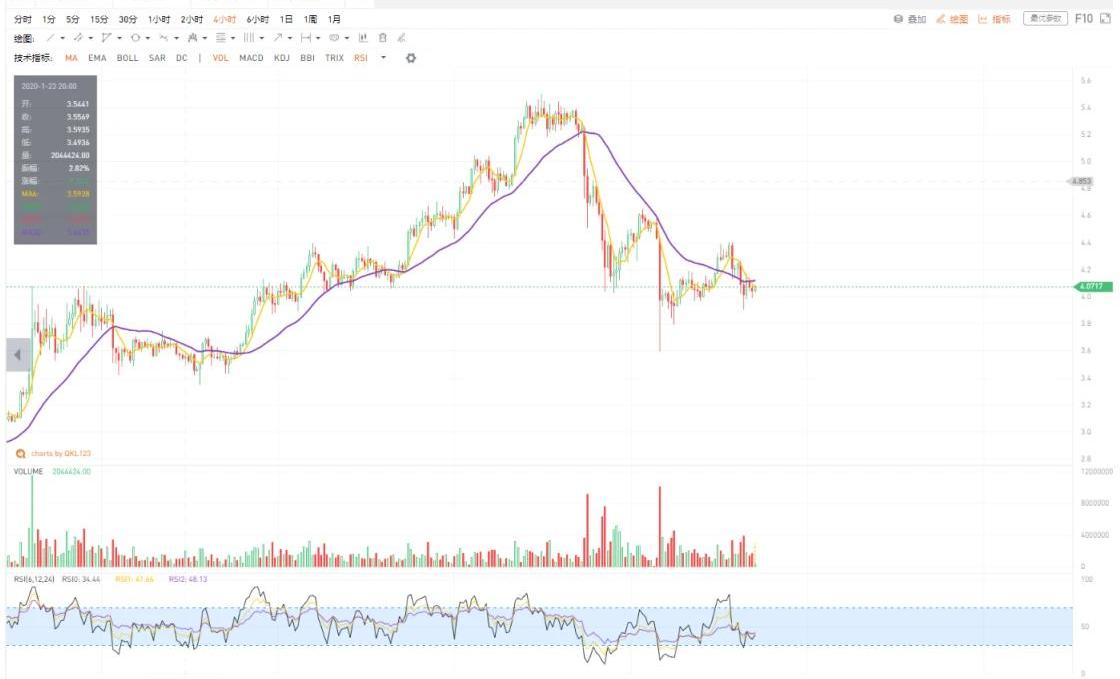1120x679 pixels.
Task: Expand the dropdown arrow after RSI
Action: (x=384, y=58)
